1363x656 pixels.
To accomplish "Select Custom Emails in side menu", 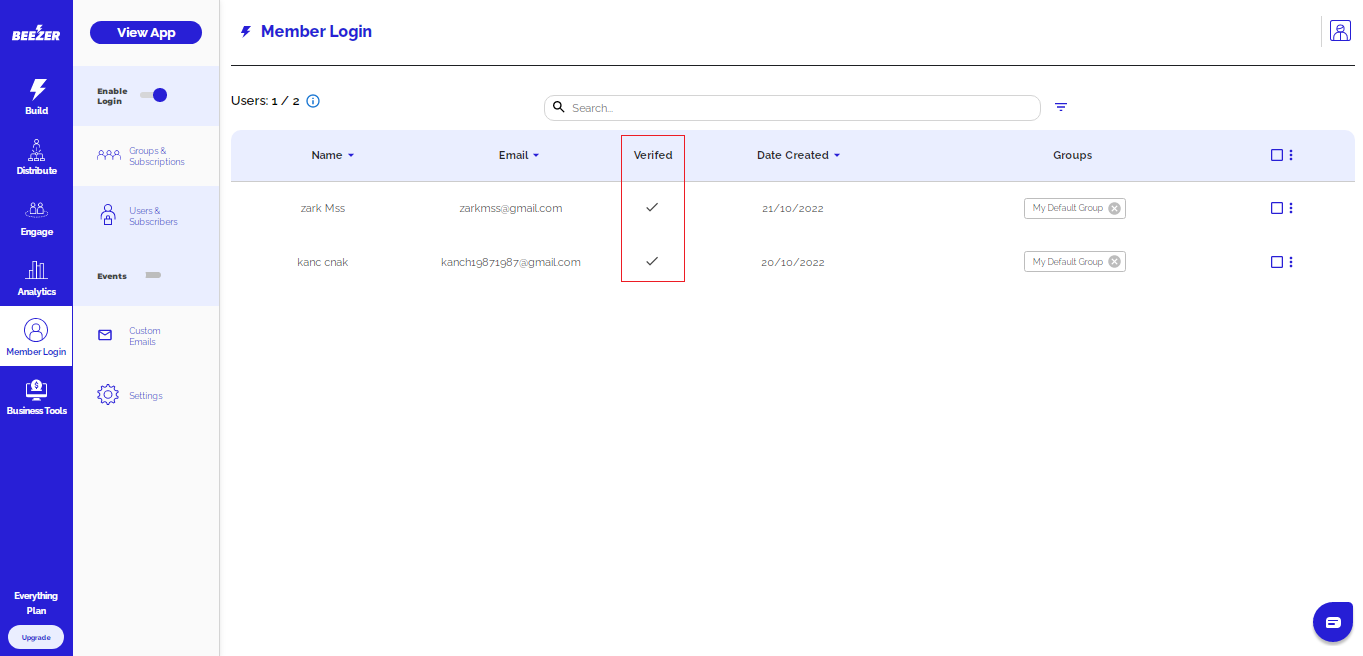I will [x=146, y=336].
